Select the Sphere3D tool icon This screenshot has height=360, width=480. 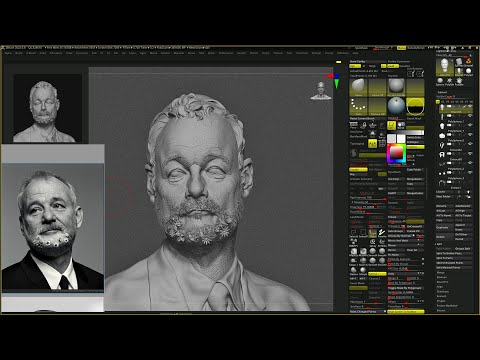click(x=440, y=81)
